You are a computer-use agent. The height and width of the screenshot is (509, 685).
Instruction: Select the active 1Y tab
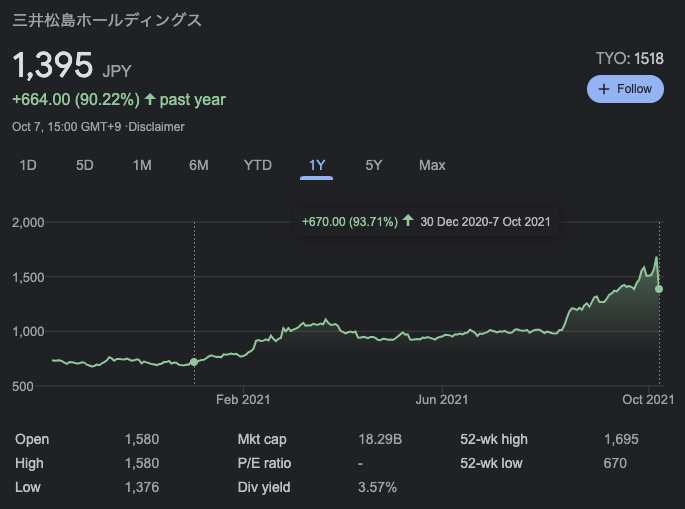click(x=317, y=165)
